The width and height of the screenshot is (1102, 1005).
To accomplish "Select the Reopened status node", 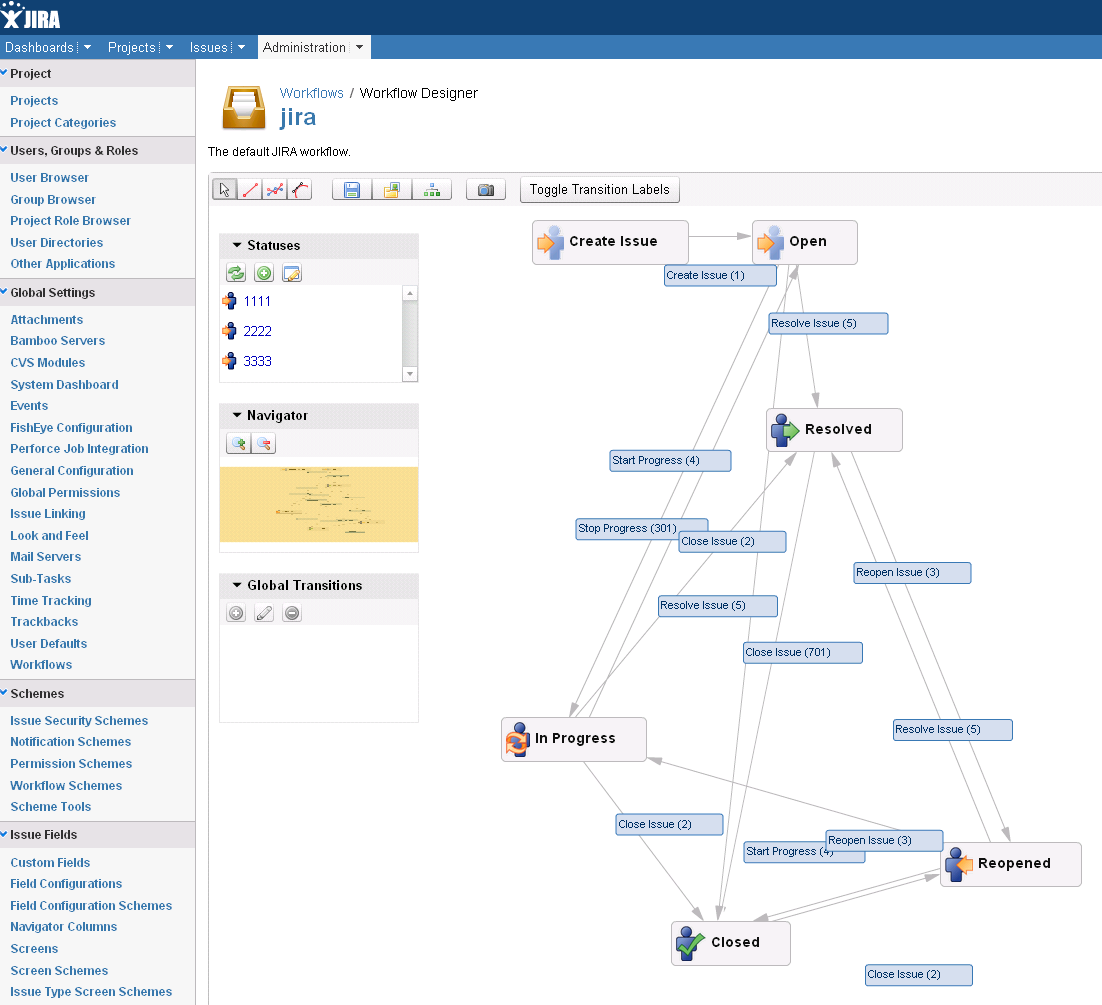I will pos(1011,864).
